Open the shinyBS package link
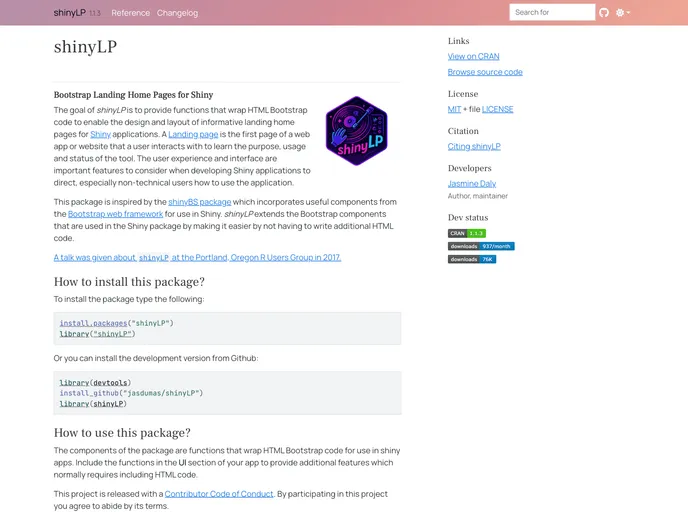The width and height of the screenshot is (688, 512). (200, 202)
